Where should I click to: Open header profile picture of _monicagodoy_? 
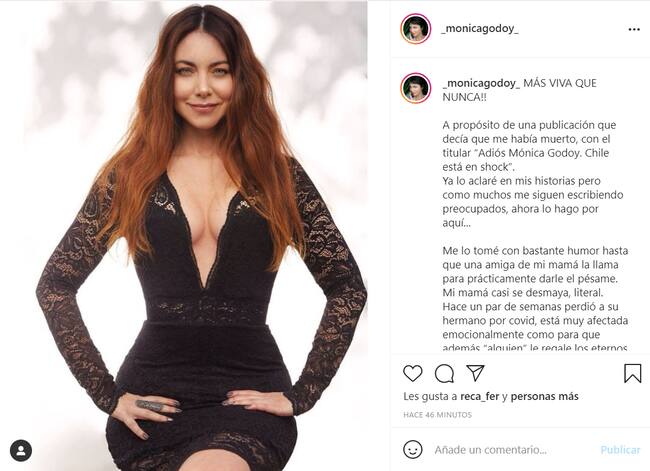[416, 29]
